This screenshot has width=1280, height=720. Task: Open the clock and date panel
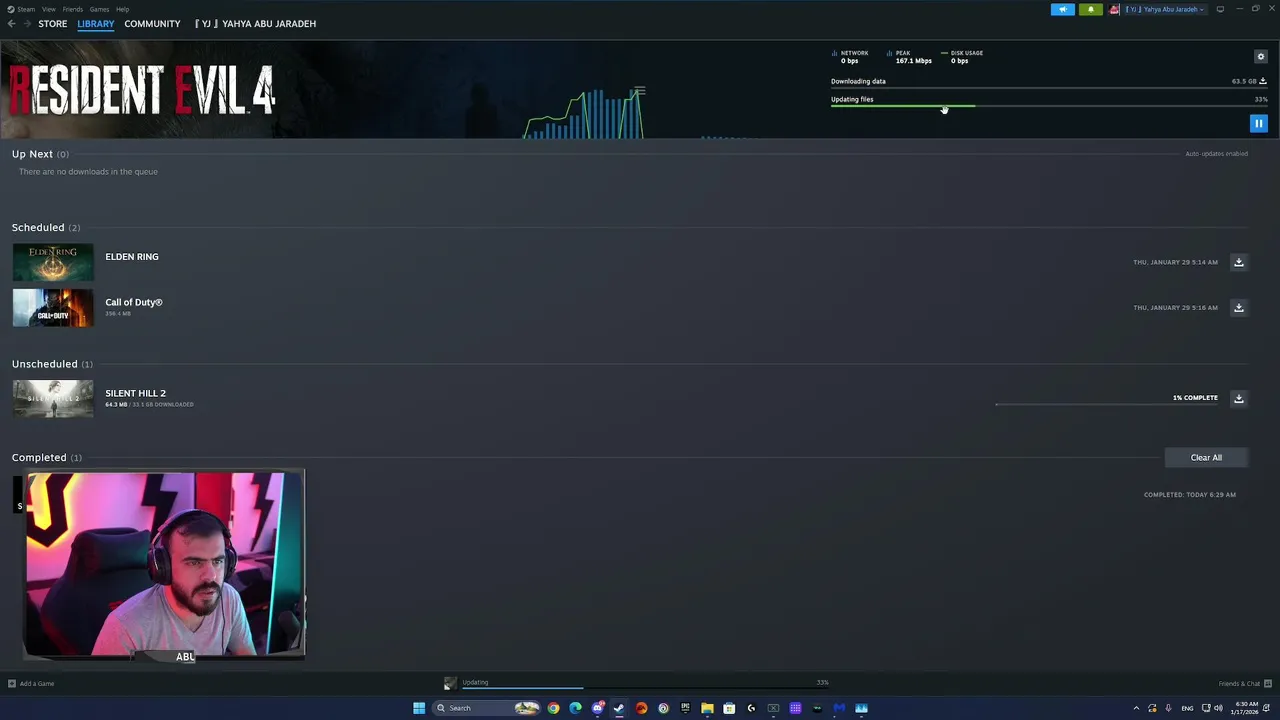1247,708
